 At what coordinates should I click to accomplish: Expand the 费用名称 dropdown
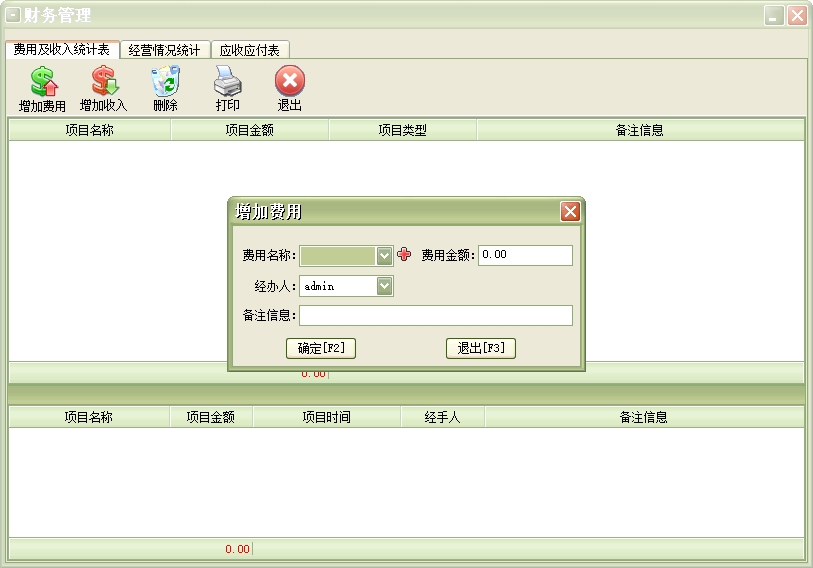click(385, 256)
